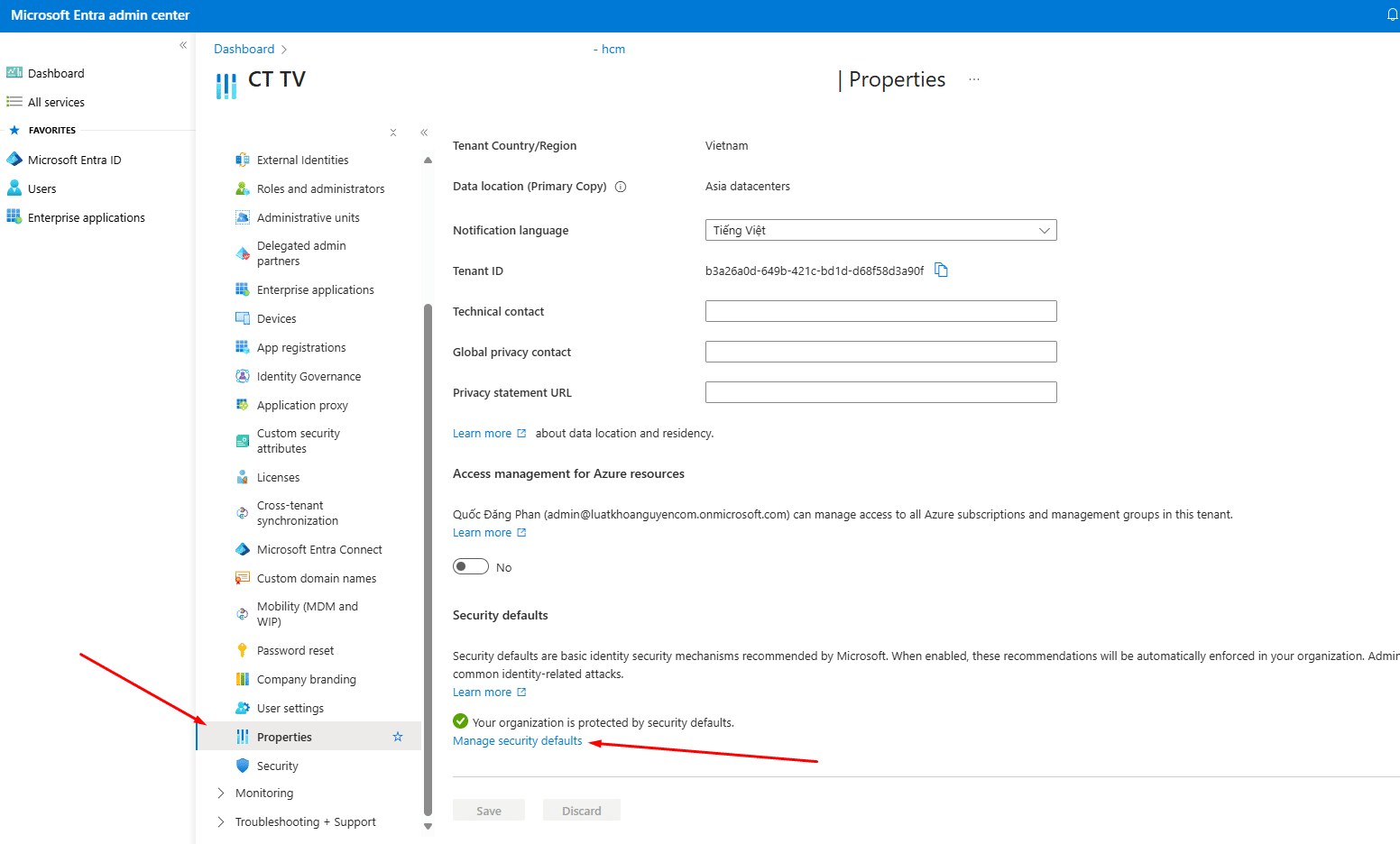This screenshot has height=844, width=1400.
Task: Expand the Troubleshooting + Support section
Action: coord(221,821)
